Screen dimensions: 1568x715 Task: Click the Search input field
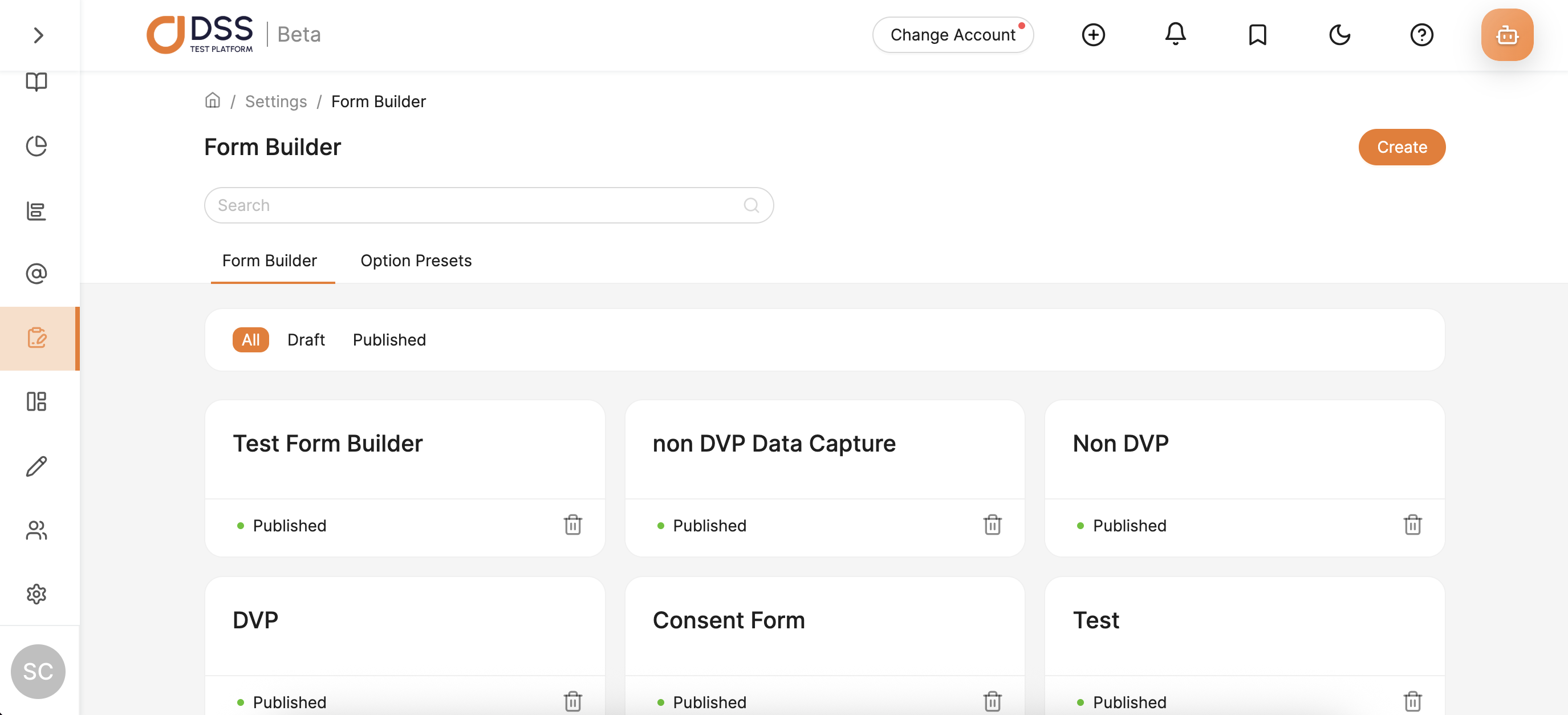[x=475, y=206]
